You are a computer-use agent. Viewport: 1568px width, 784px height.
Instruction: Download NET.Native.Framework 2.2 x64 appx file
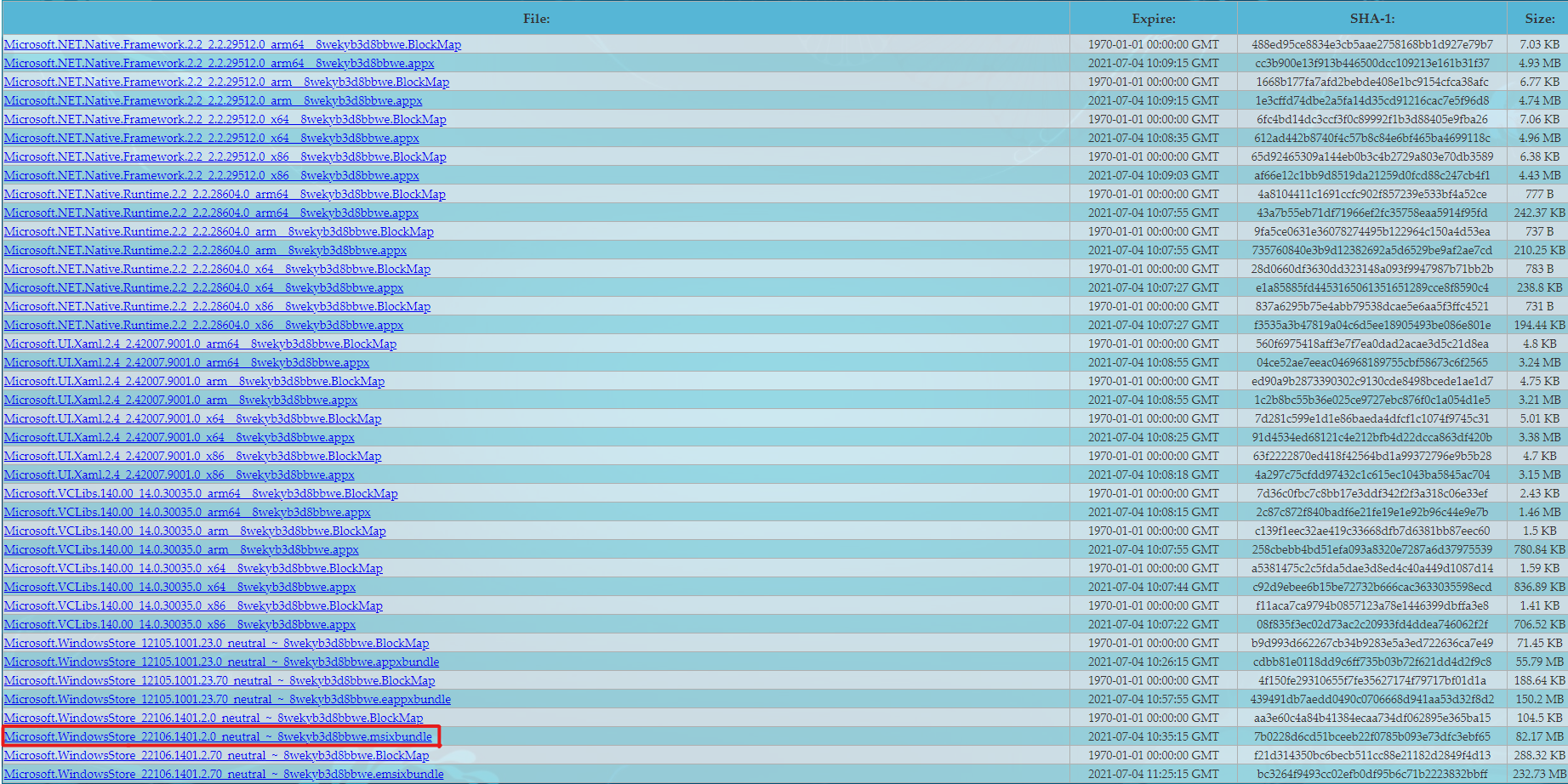coord(211,138)
